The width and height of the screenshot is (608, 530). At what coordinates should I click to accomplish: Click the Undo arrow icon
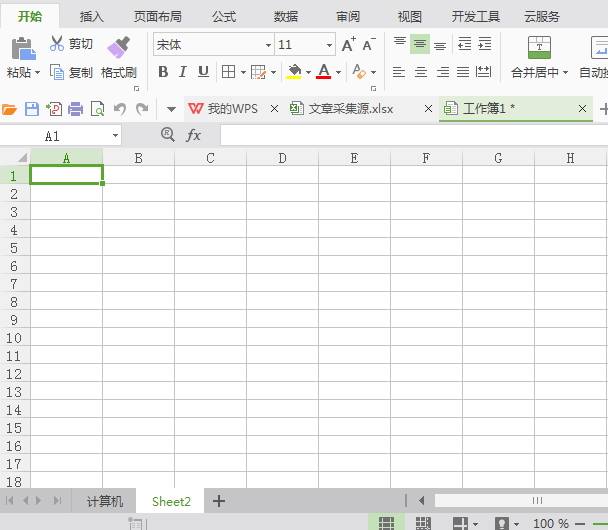pyautogui.click(x=120, y=109)
